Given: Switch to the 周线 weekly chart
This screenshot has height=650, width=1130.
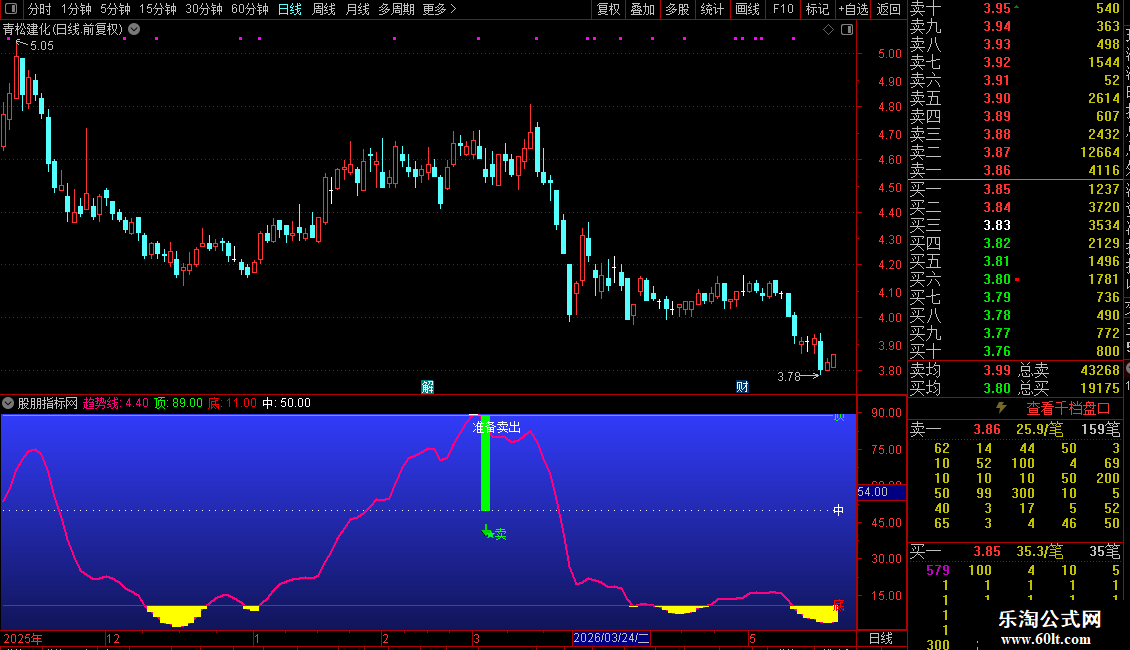Looking at the screenshot, I should pyautogui.click(x=324, y=9).
